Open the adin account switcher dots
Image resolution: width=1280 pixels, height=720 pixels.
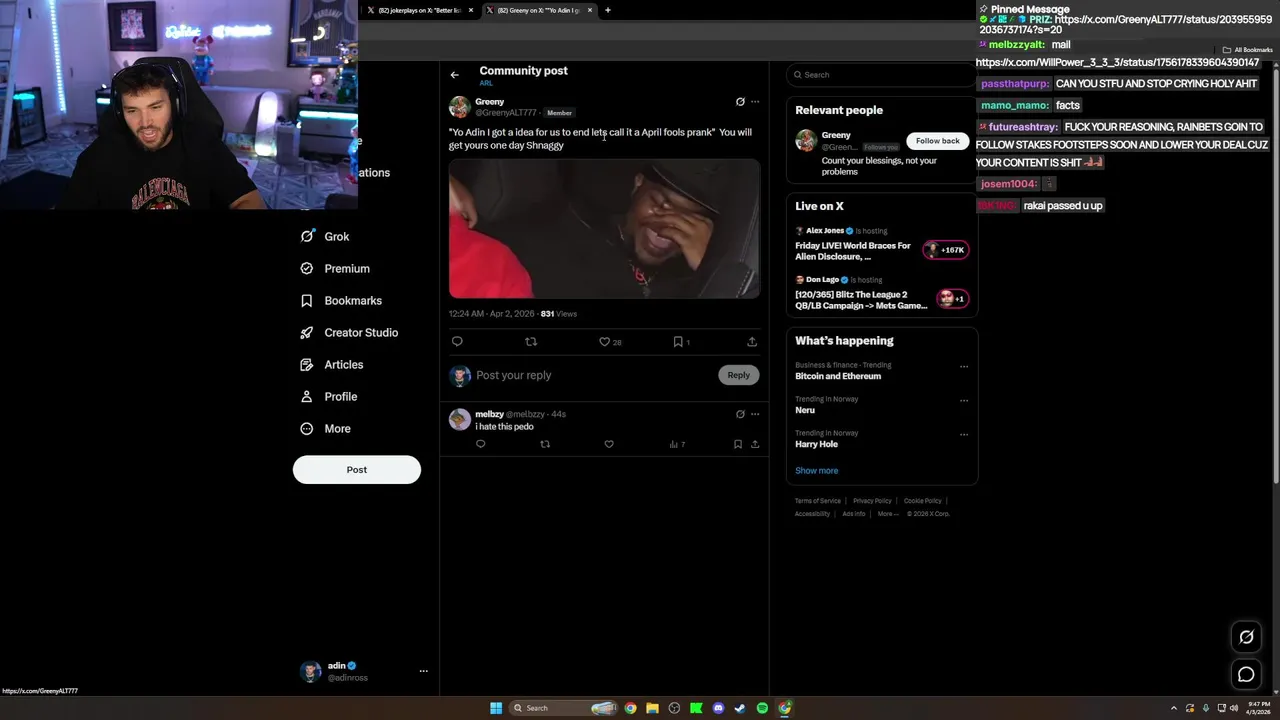[423, 671]
